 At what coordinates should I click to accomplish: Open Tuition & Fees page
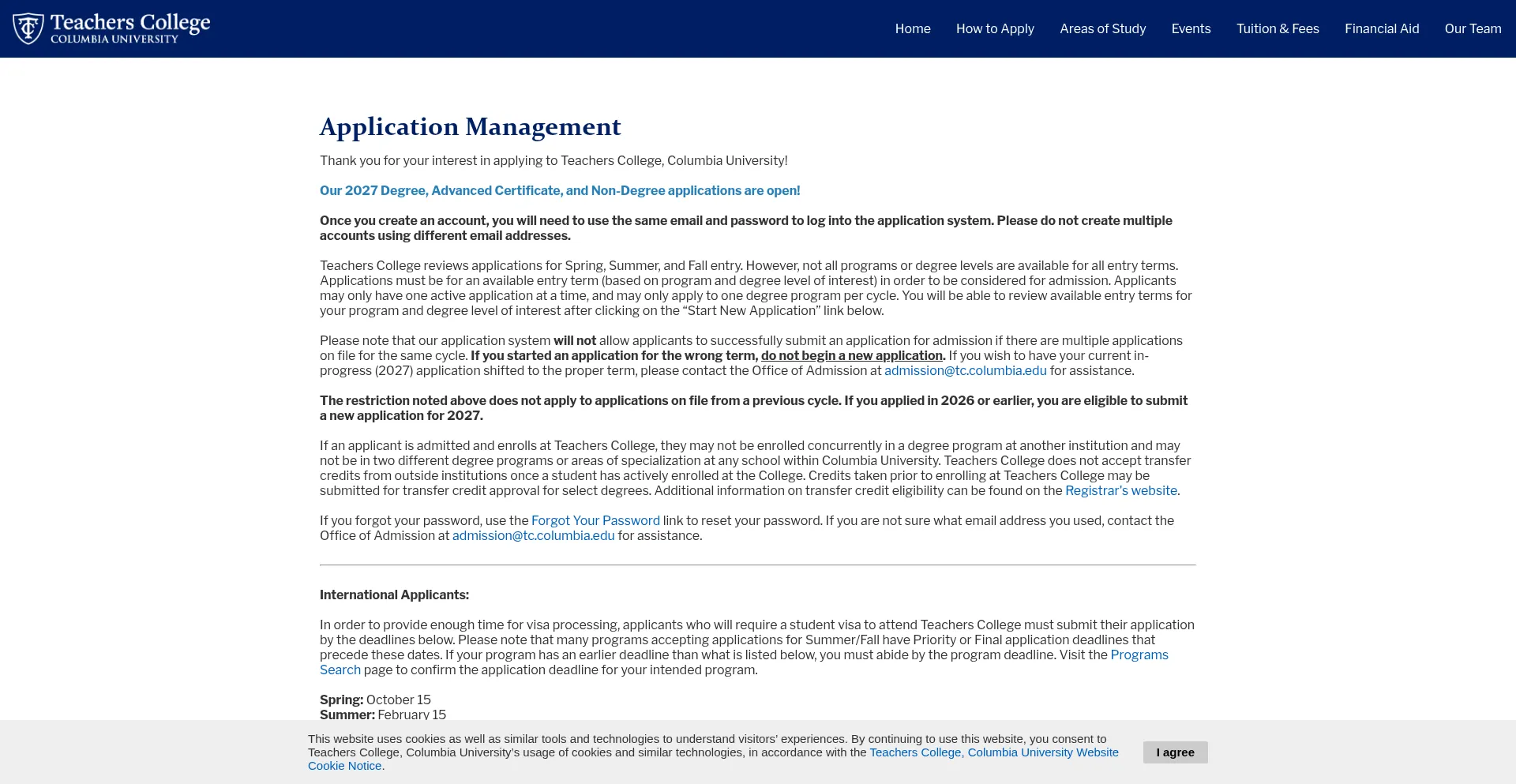pyautogui.click(x=1278, y=28)
